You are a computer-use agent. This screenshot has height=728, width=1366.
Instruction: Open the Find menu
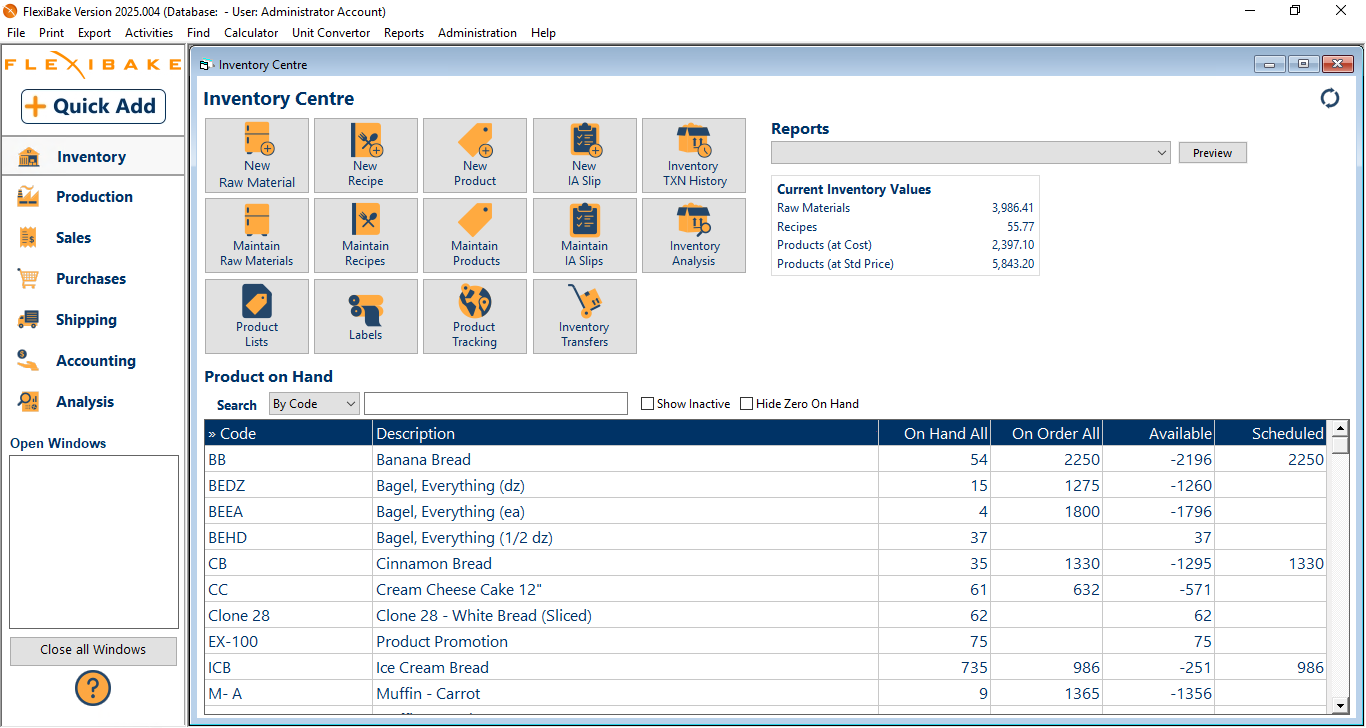[199, 33]
